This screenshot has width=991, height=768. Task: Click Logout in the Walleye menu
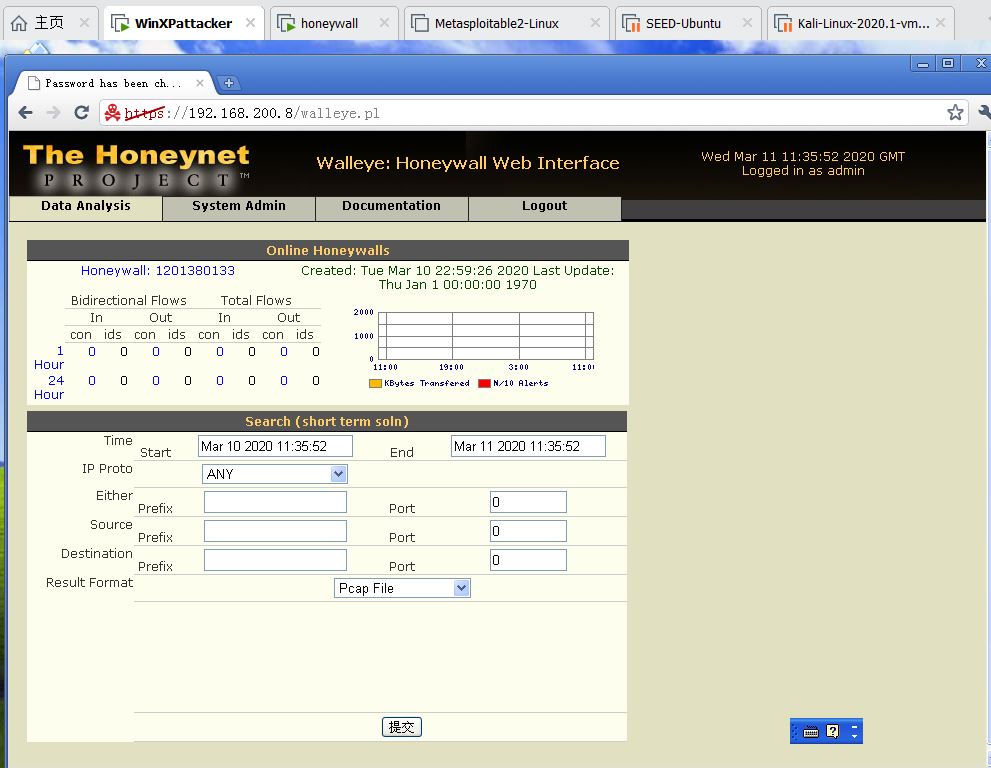point(544,207)
